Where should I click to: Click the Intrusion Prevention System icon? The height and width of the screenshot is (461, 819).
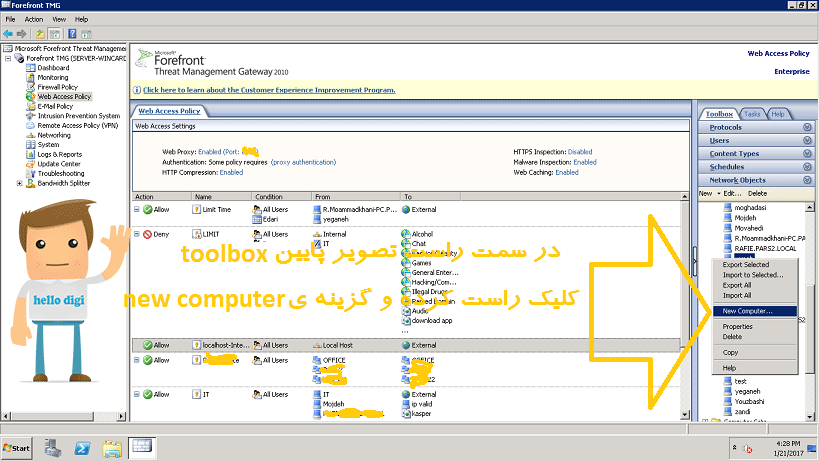(31, 116)
